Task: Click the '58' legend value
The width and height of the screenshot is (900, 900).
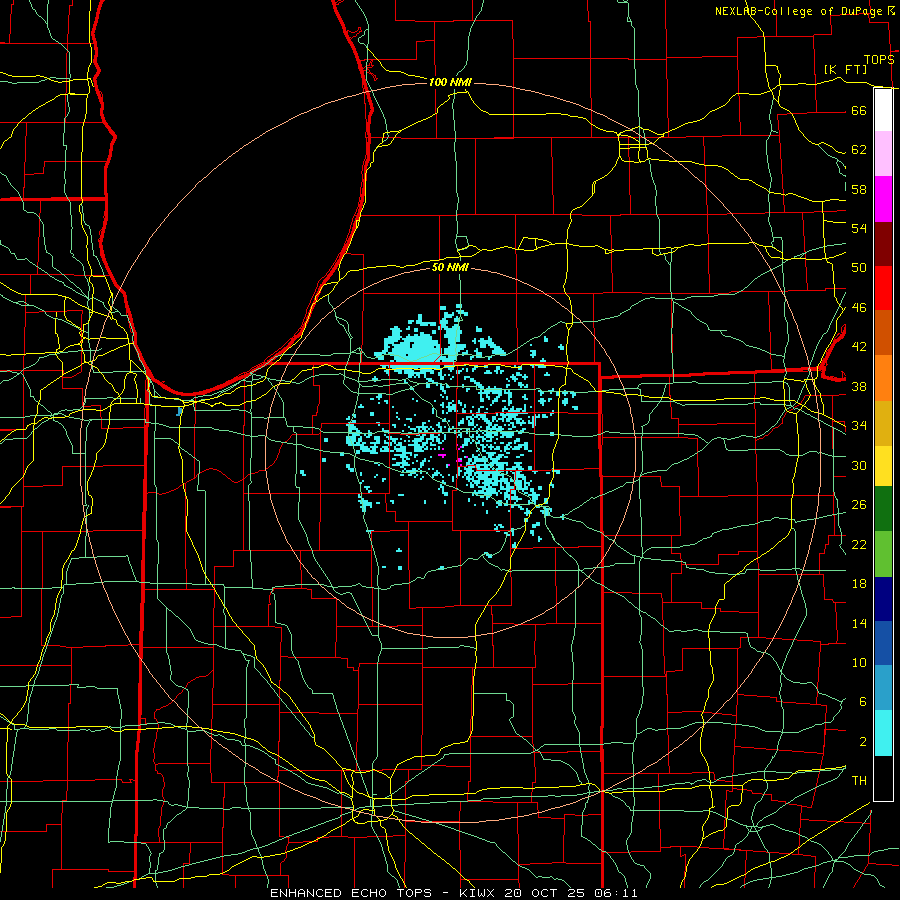Action: point(859,189)
